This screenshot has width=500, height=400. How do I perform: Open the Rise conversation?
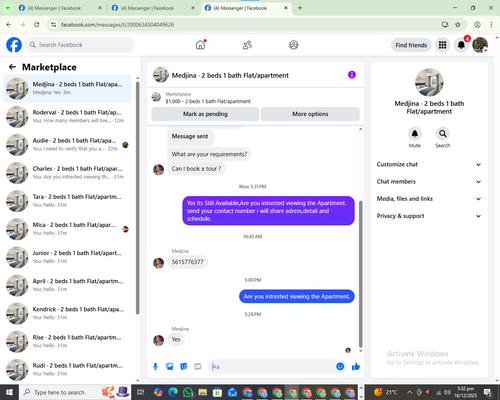click(67, 342)
